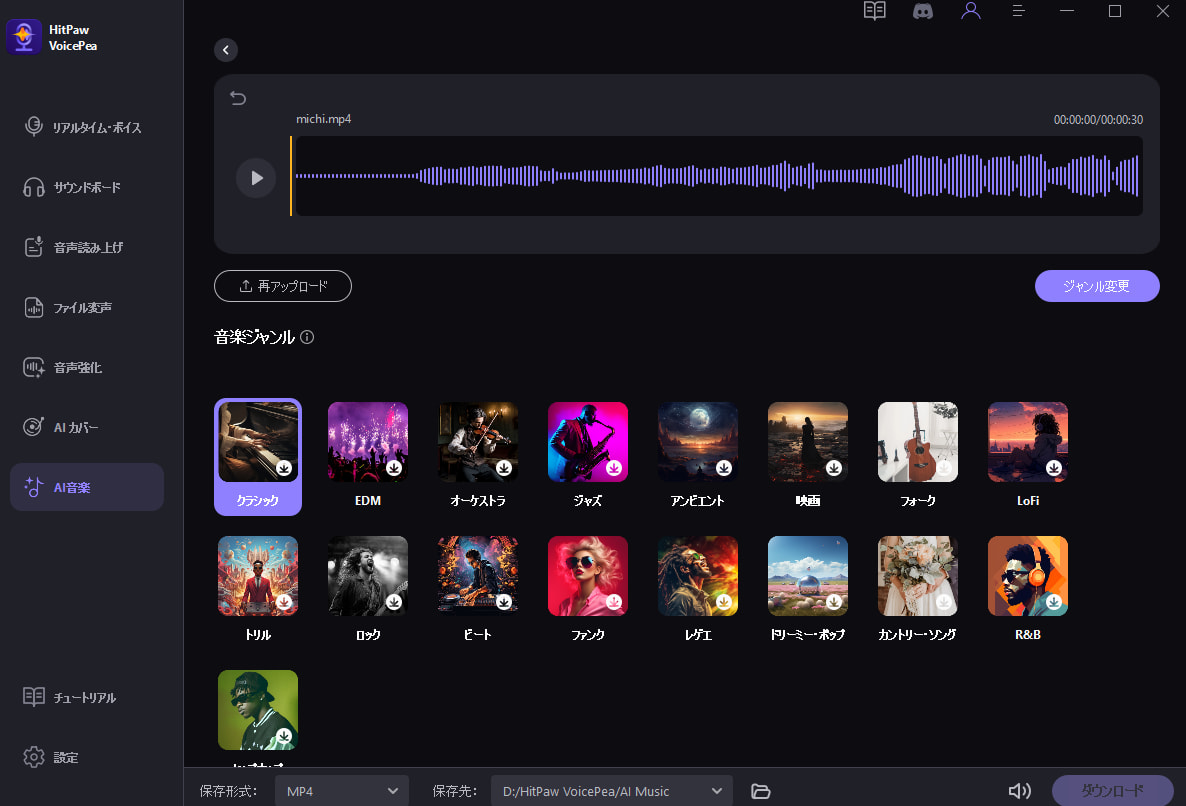Switch to Real-time Voice mode
The image size is (1186, 806).
pyautogui.click(x=86, y=127)
